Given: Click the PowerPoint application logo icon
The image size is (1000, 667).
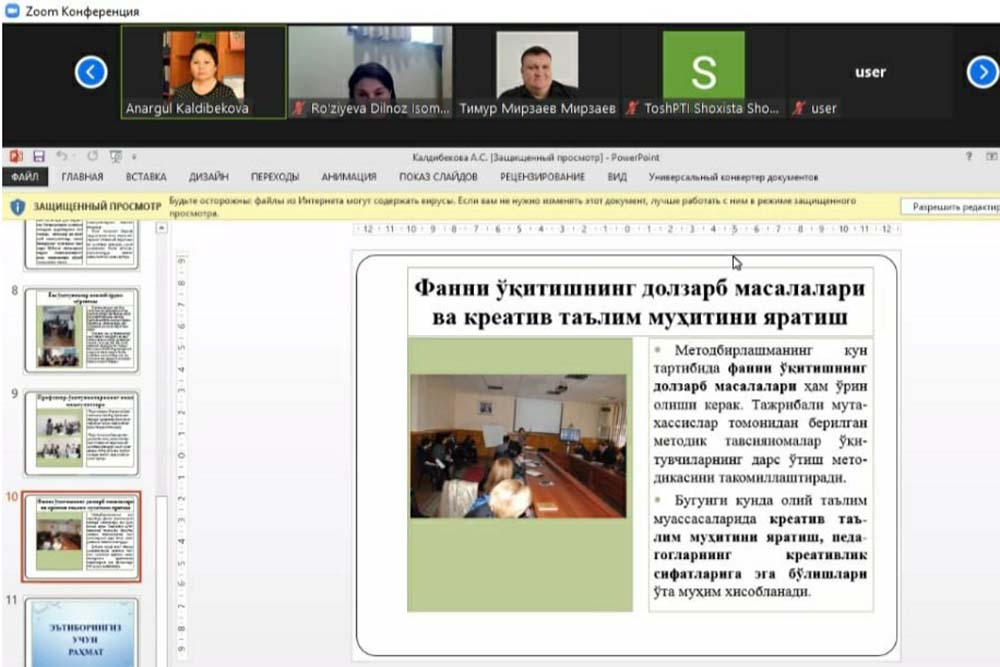Looking at the screenshot, I should tap(15, 157).
